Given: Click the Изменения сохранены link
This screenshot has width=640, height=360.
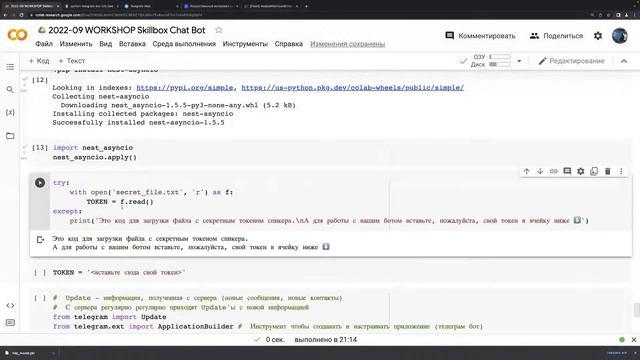Looking at the screenshot, I should tap(347, 44).
